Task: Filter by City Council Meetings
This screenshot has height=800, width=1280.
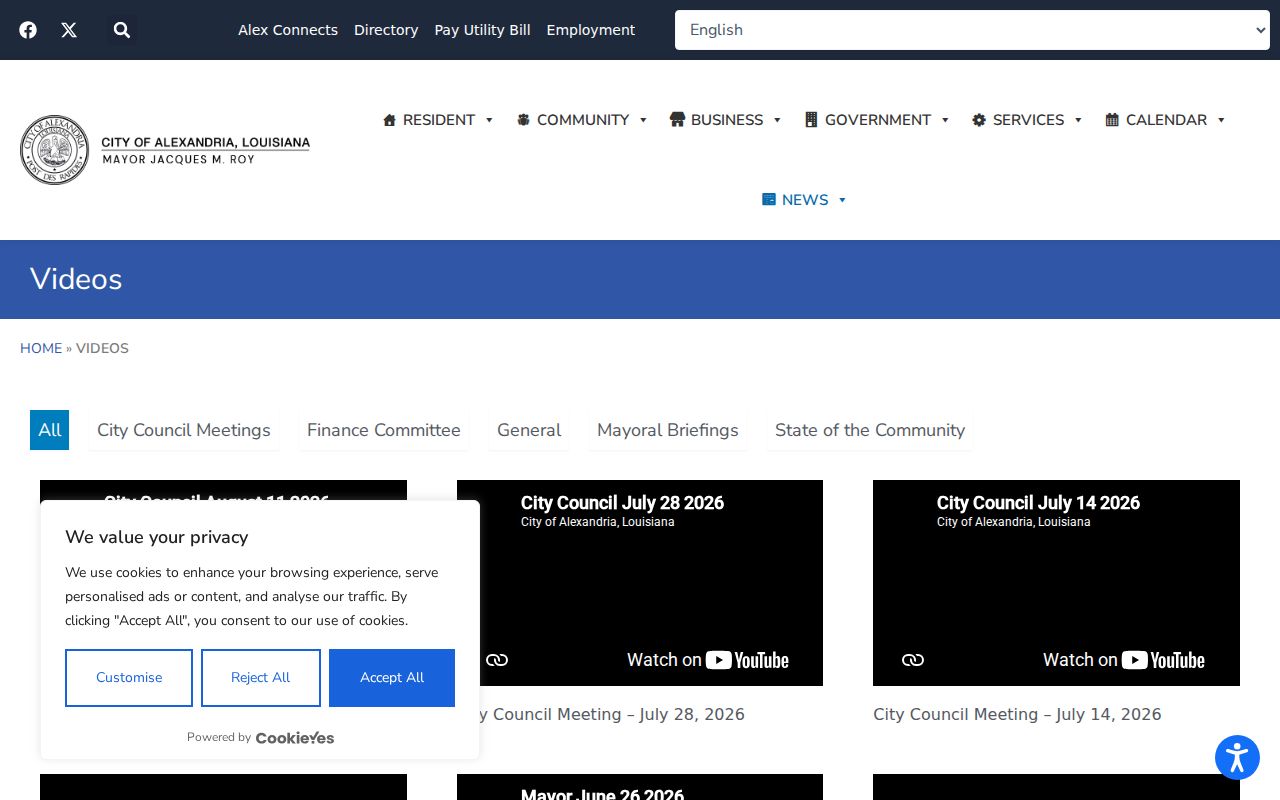Action: pyautogui.click(x=184, y=430)
